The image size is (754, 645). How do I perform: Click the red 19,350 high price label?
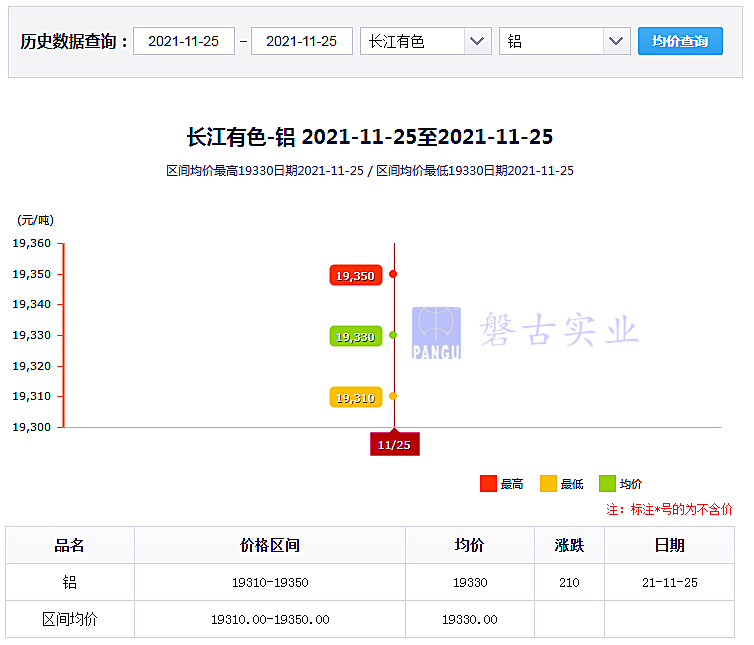pyautogui.click(x=355, y=276)
